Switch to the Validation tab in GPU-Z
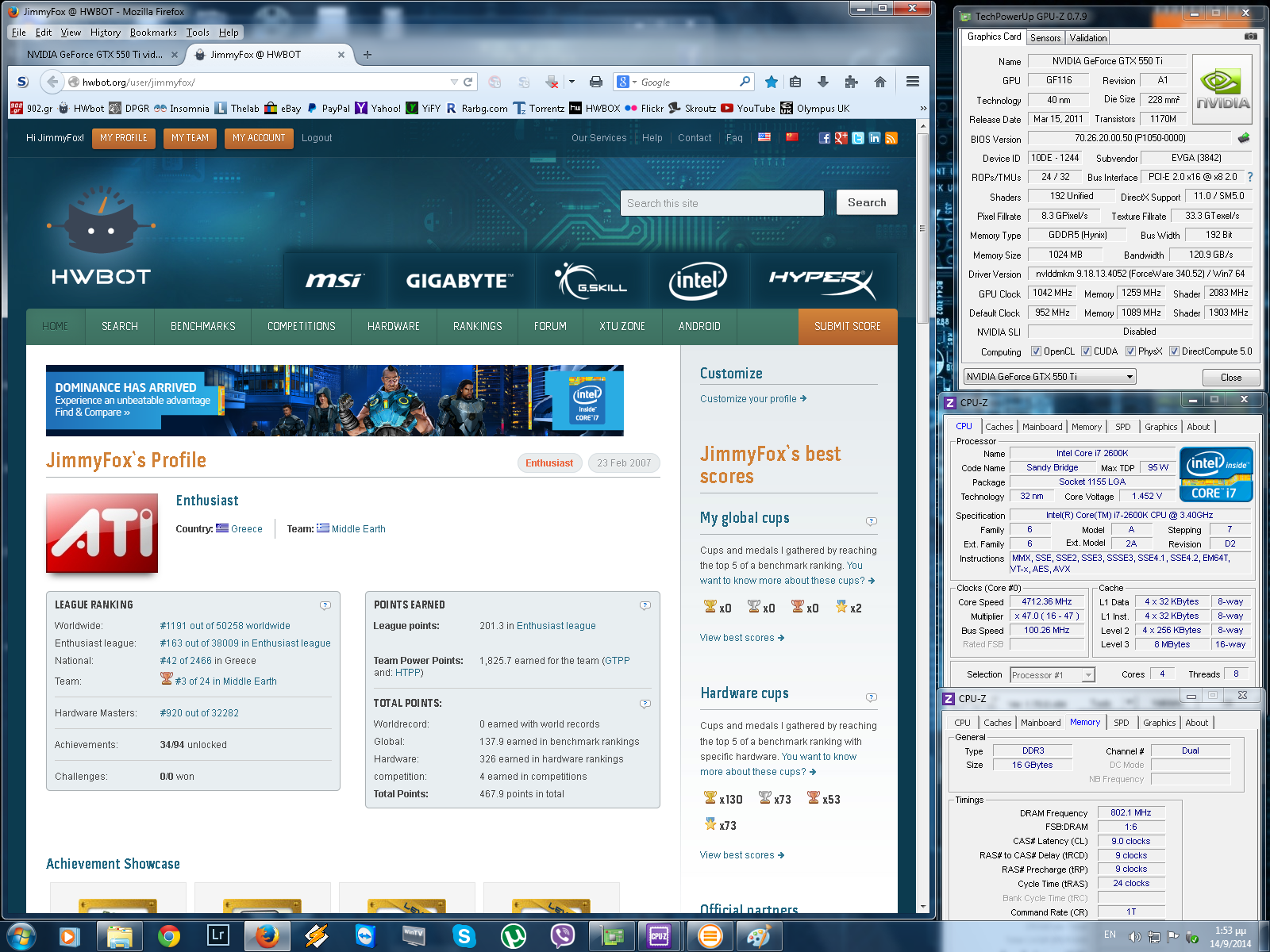The height and width of the screenshot is (952, 1270). click(1087, 38)
